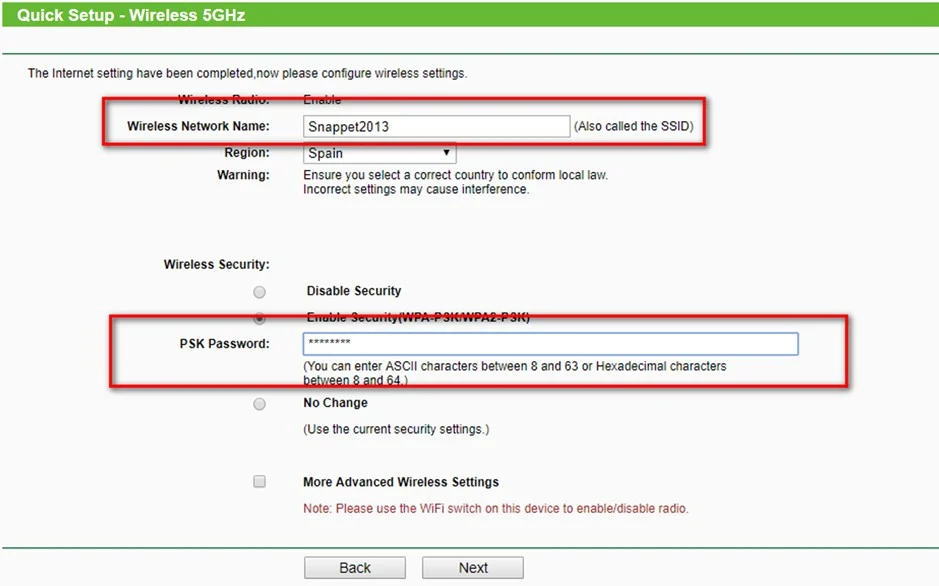Click the 'Region:' label text
This screenshot has height=586, width=939.
coord(246,153)
